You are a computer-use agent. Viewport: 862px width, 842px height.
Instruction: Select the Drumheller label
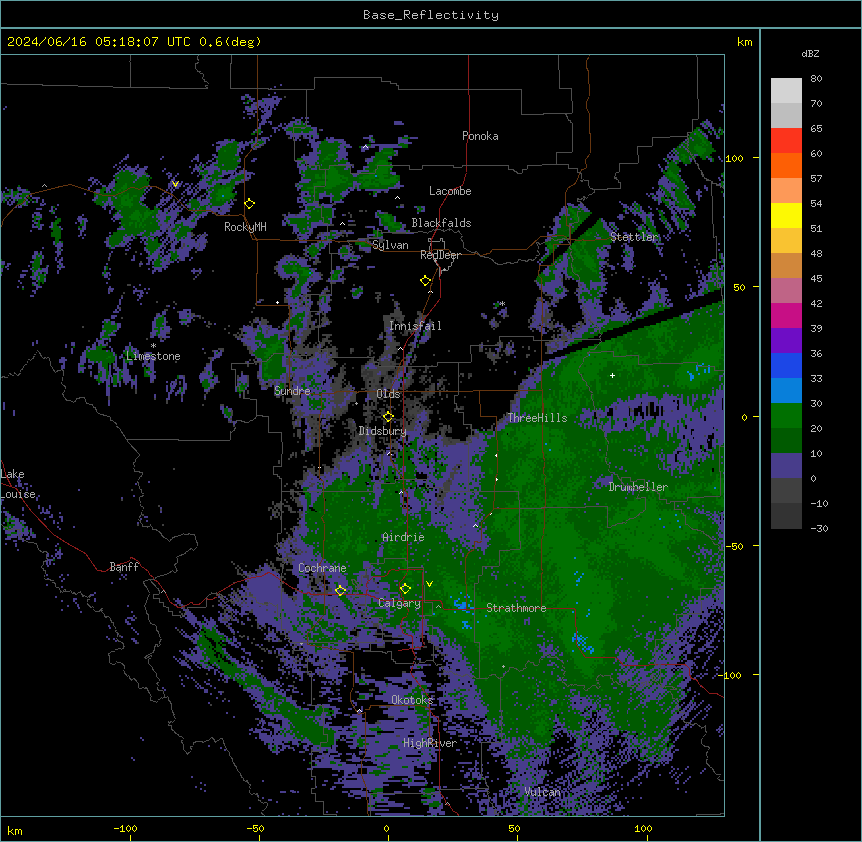pyautogui.click(x=638, y=487)
